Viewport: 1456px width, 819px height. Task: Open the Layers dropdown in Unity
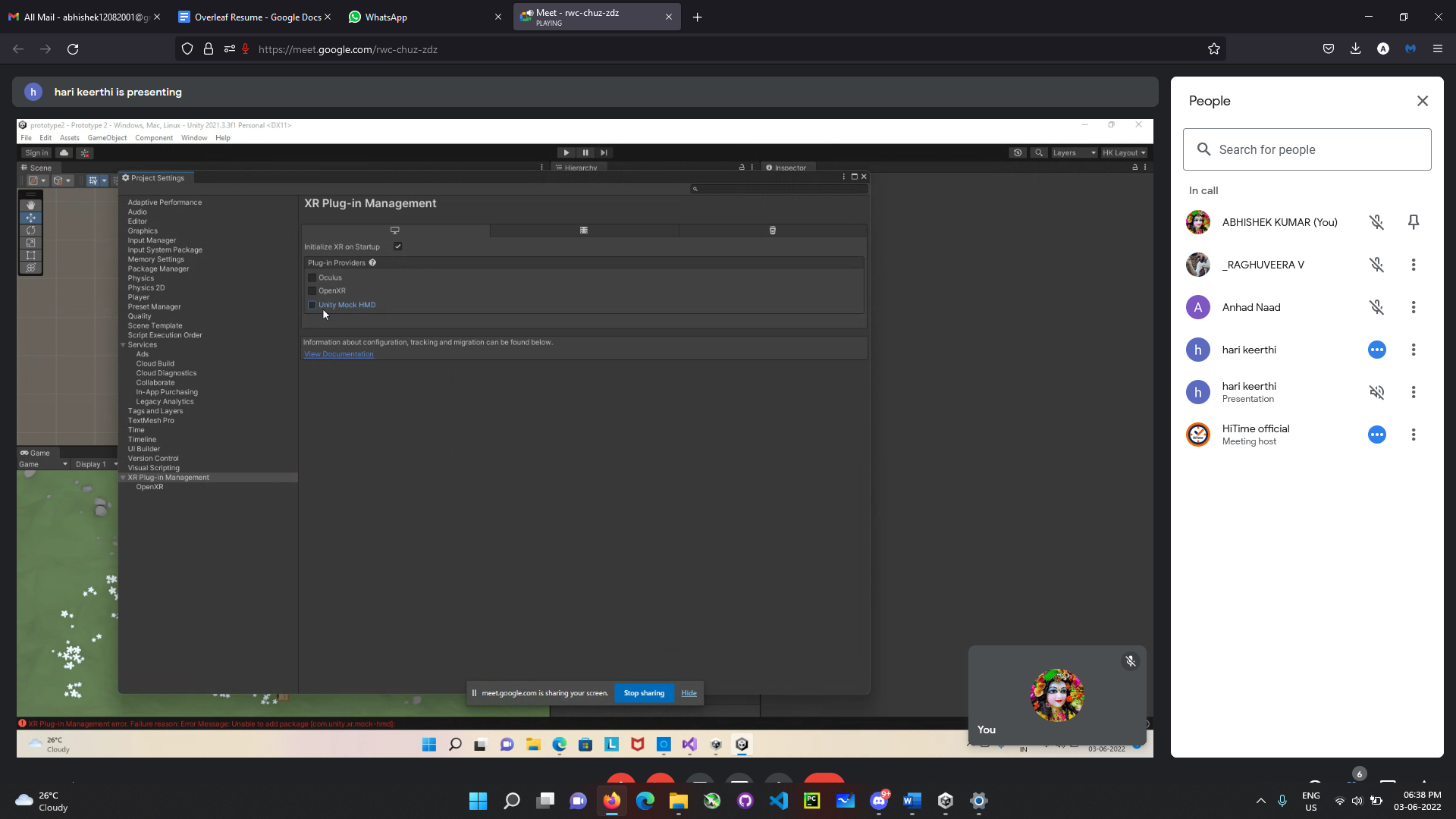(x=1074, y=152)
